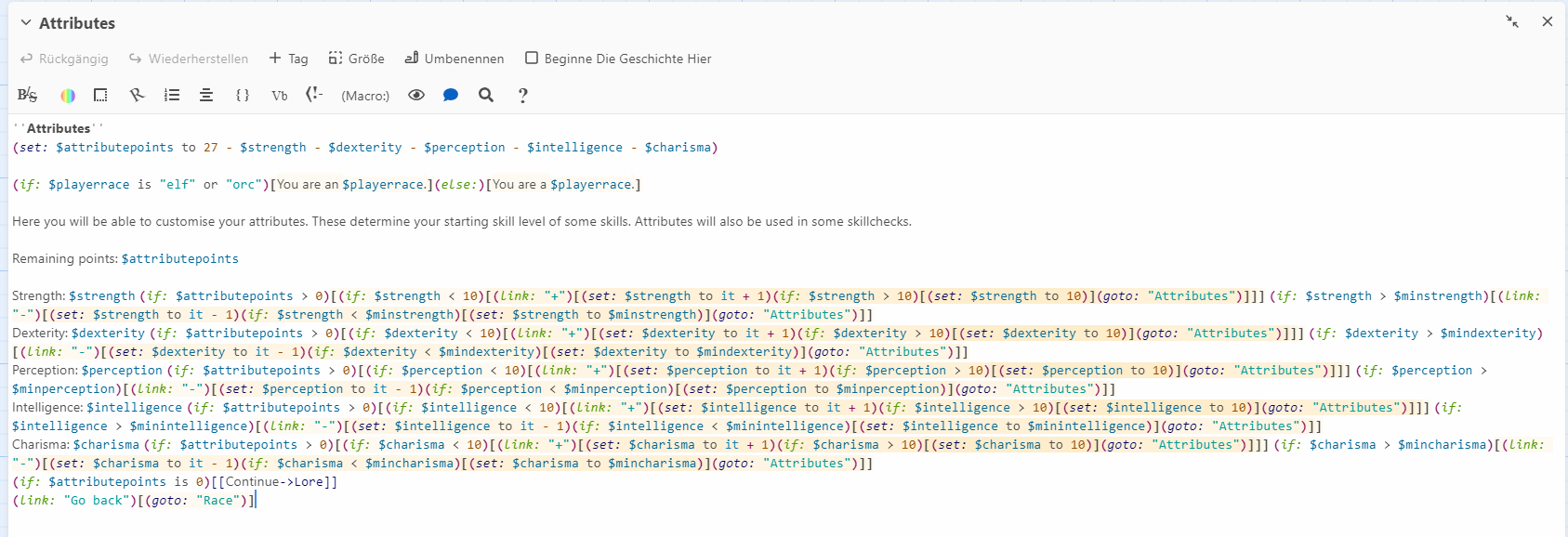Click the 'Charisma:' label in the editor
1568x537 pixels.
[41, 444]
